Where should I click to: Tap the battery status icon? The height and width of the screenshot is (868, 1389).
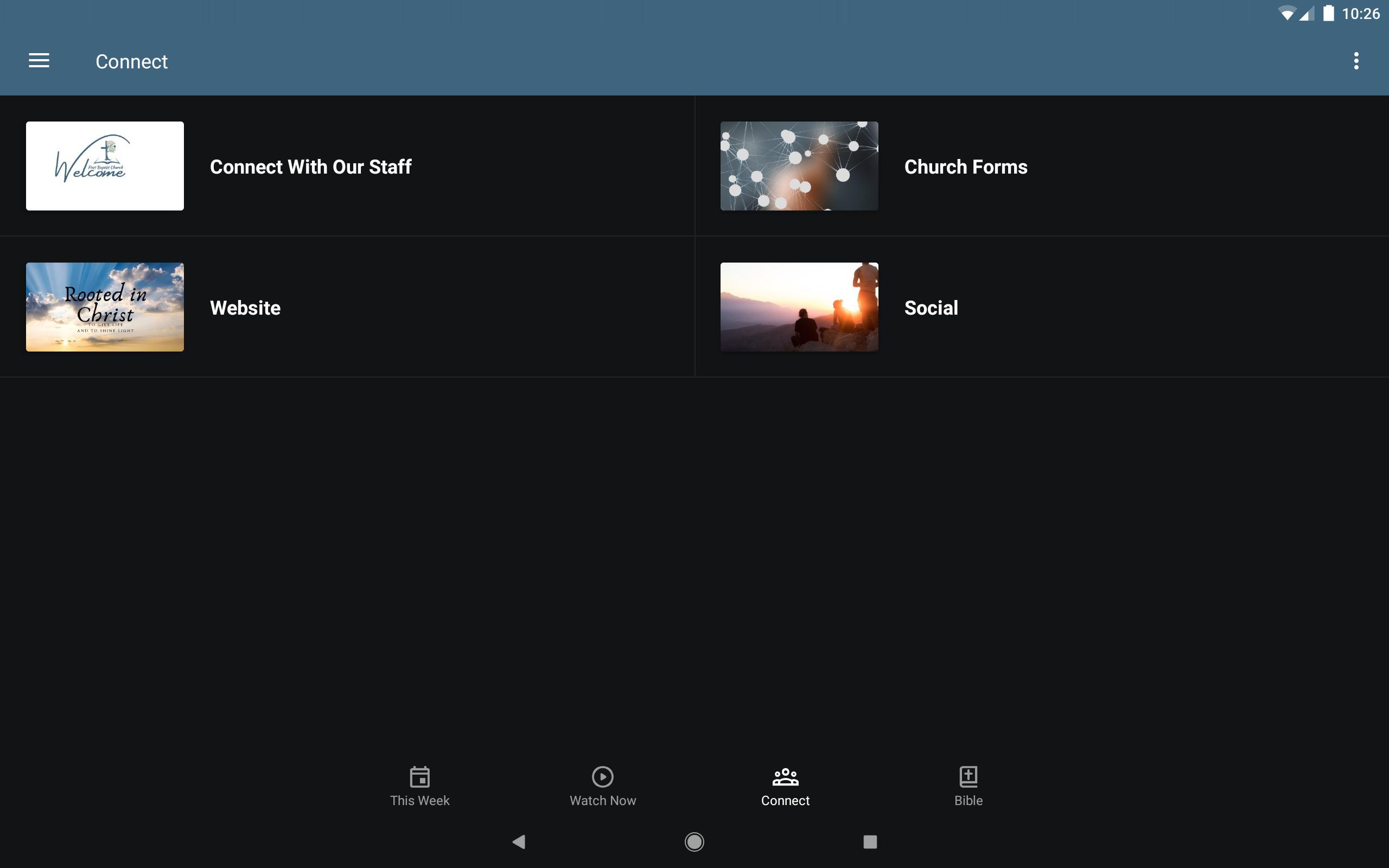[x=1328, y=12]
